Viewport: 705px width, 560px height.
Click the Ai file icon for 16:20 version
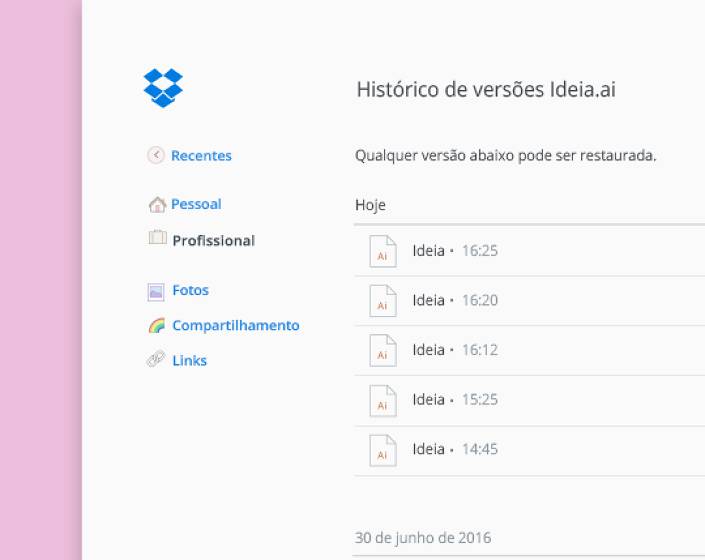coord(383,301)
